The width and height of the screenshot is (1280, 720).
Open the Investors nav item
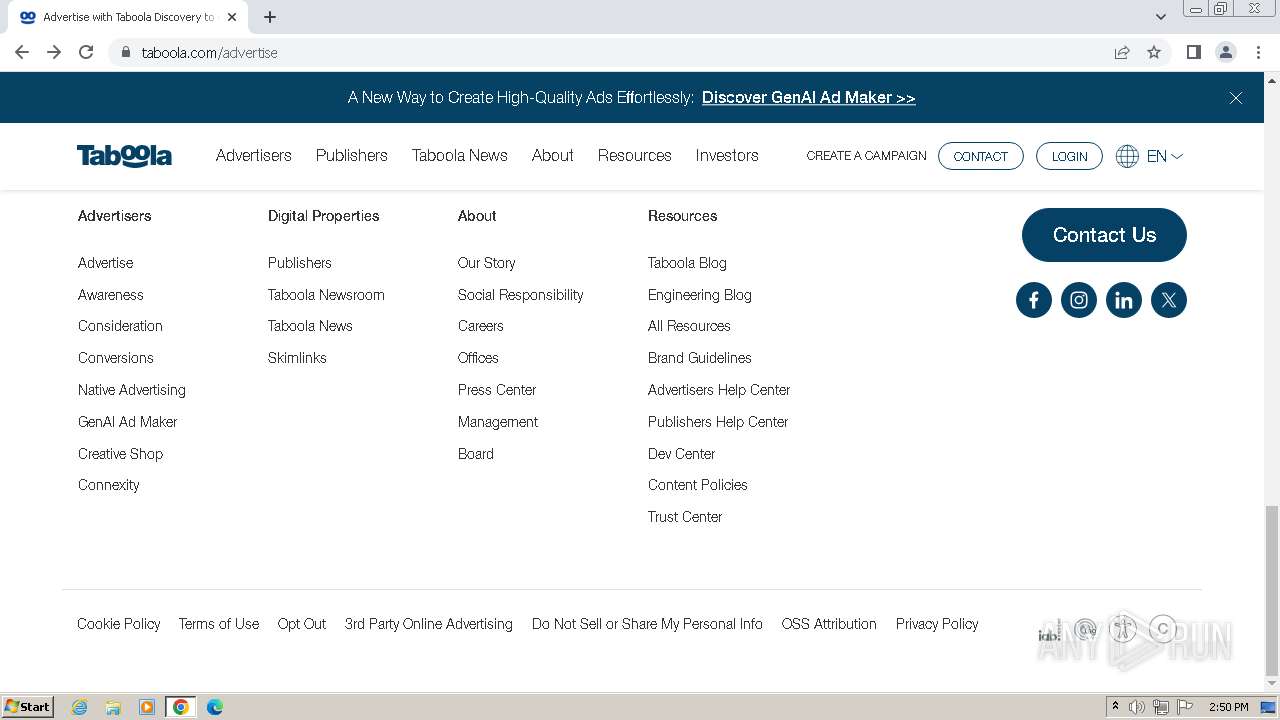pos(727,156)
